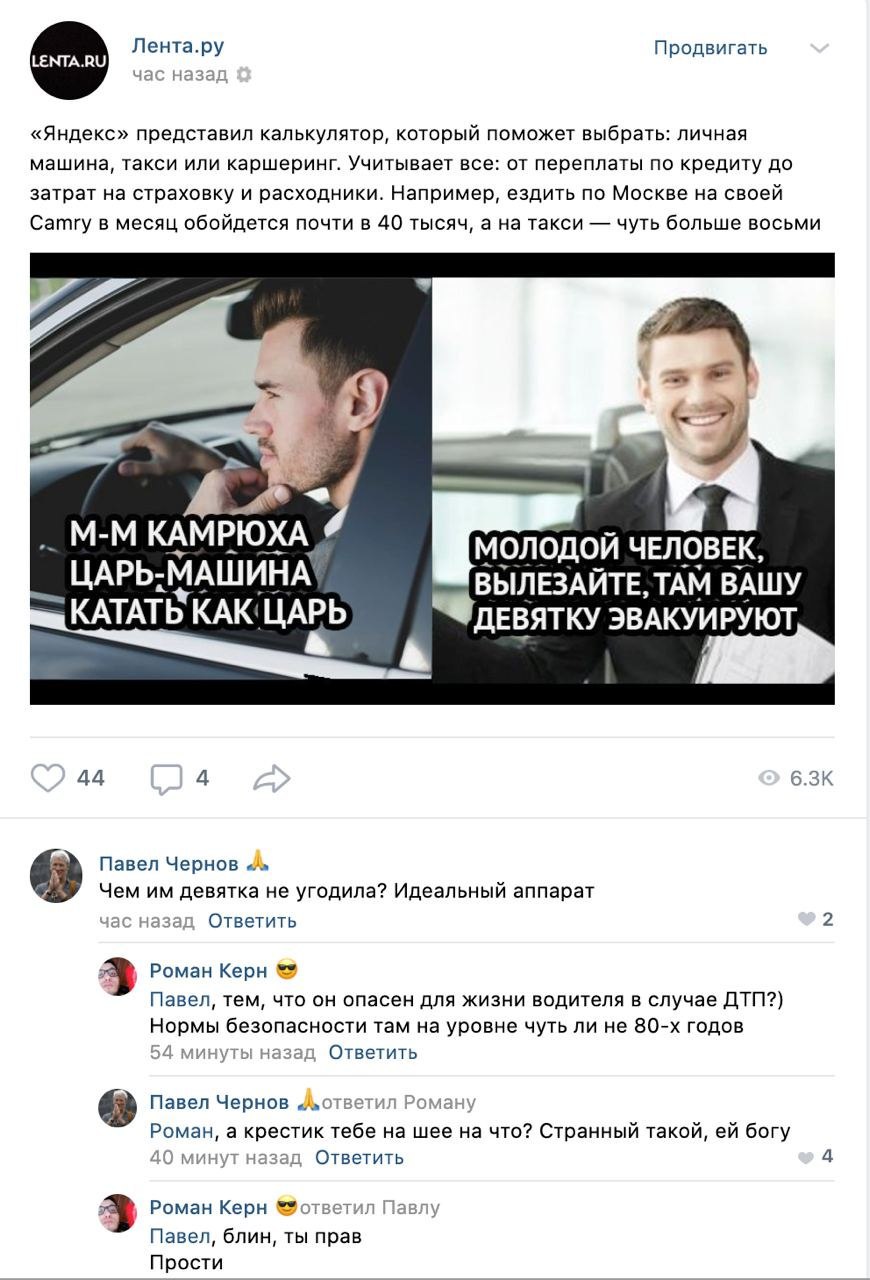870x1280 pixels.
Task: Open Роман Керн's profile name in the first reply
Action: (x=209, y=970)
